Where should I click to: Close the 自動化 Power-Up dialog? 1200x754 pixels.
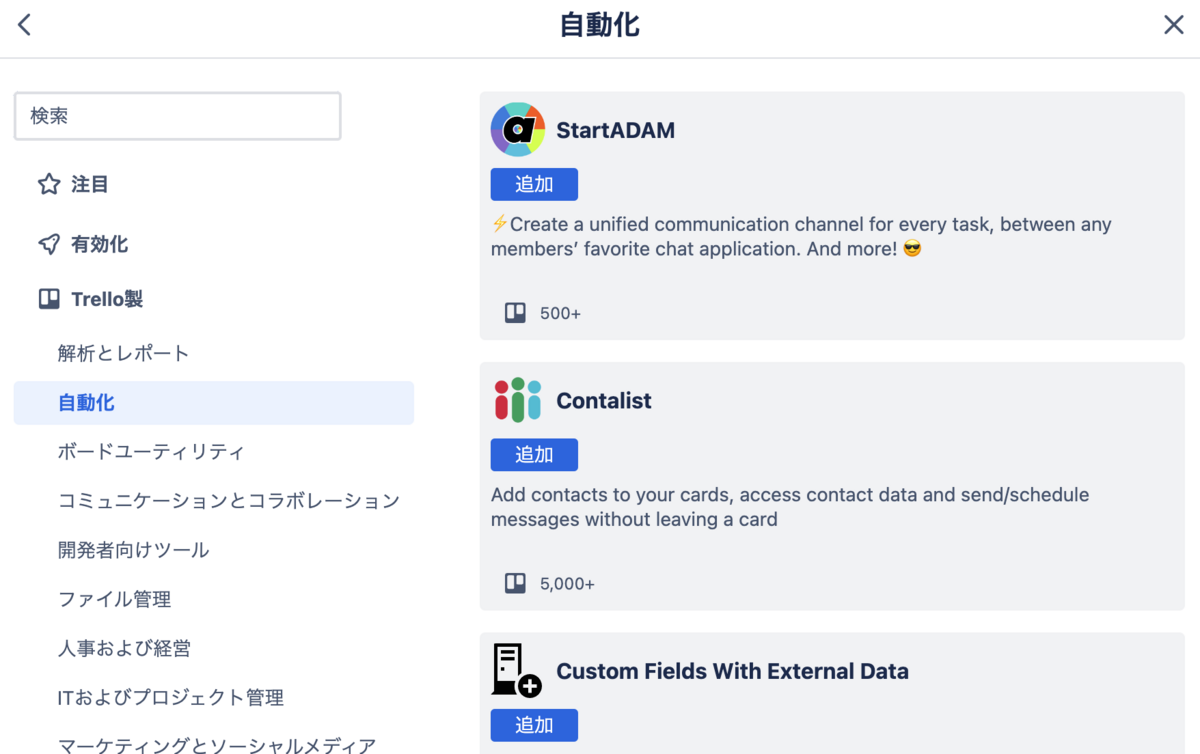(1174, 25)
